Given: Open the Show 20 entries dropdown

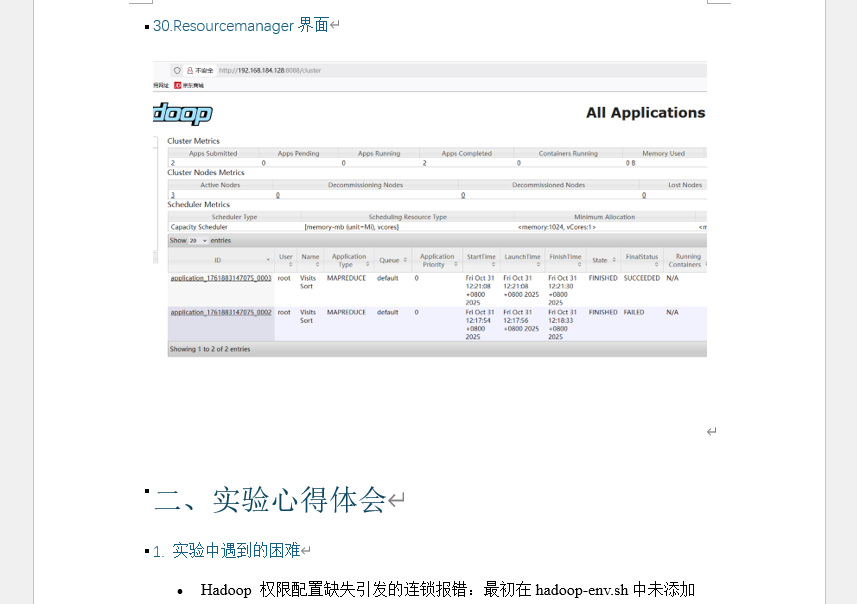Looking at the screenshot, I should click(197, 241).
